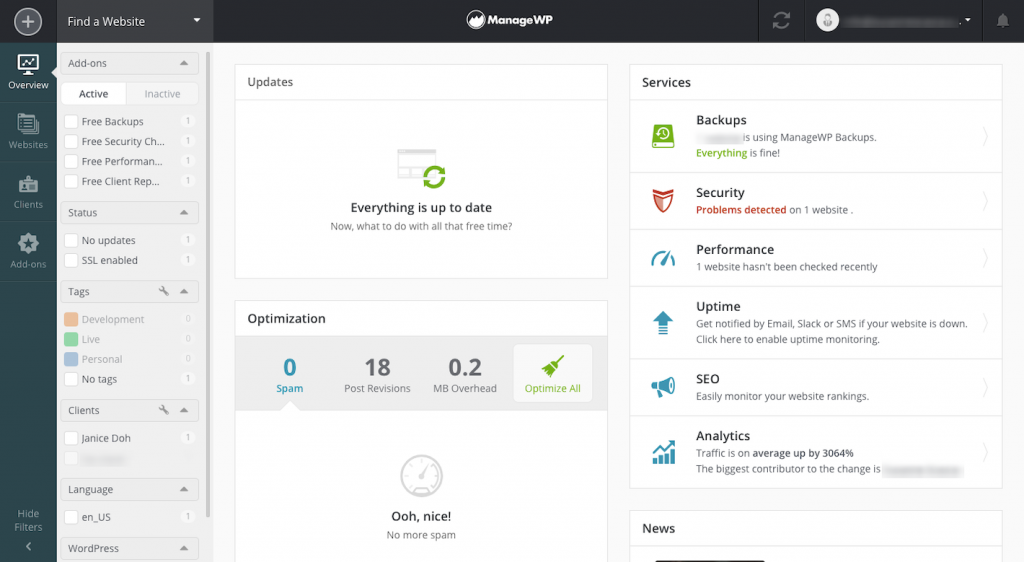
Task: Open the Find a Website dropdown
Action: (135, 21)
